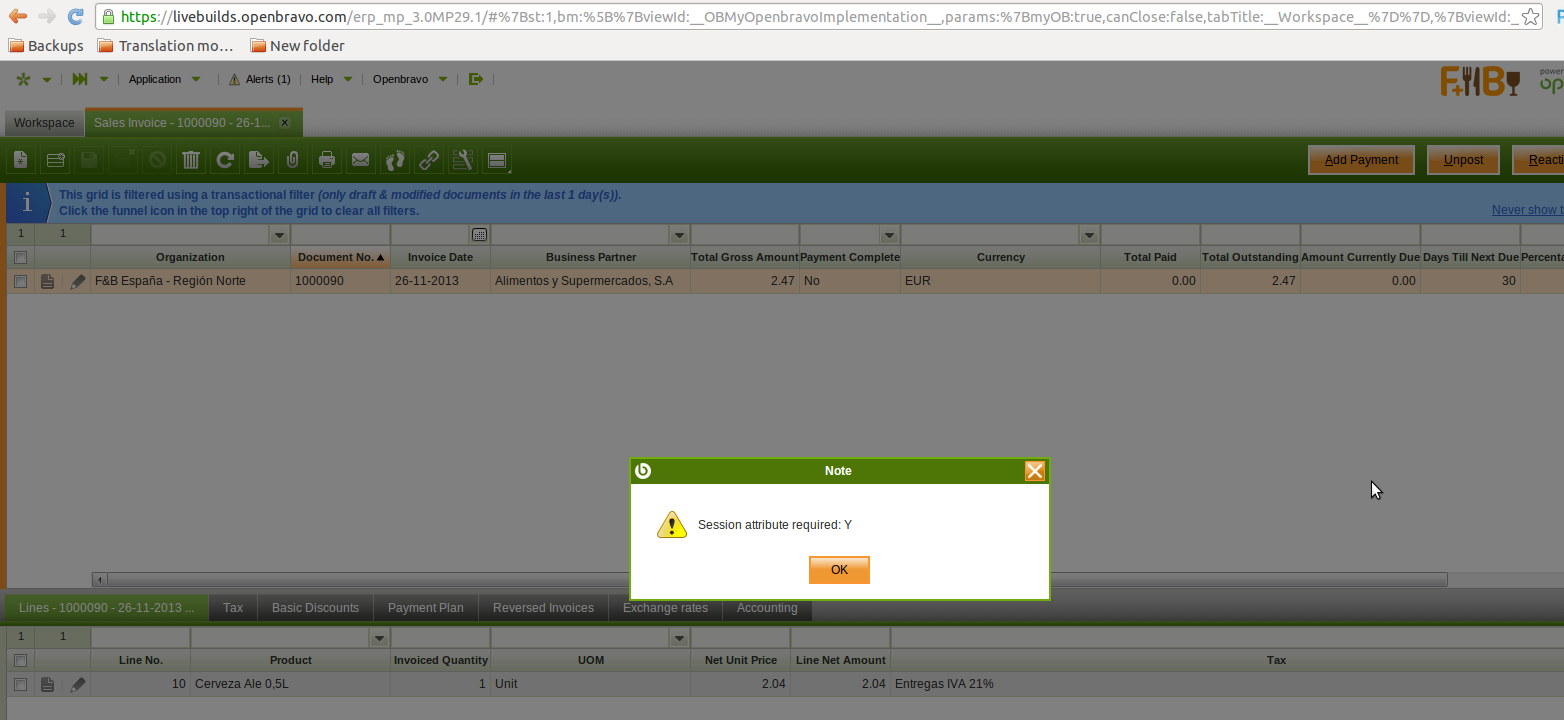This screenshot has height=720, width=1564.
Task: Refresh the Sales Invoice grid
Action: [225, 160]
